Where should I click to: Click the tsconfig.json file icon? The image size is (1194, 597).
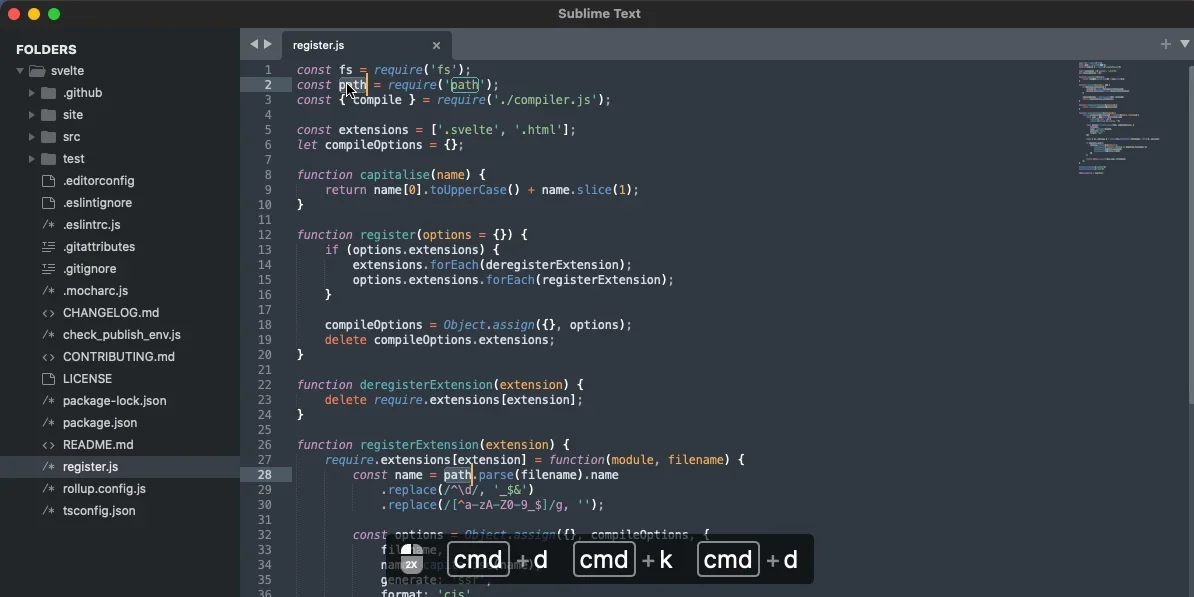coord(49,511)
